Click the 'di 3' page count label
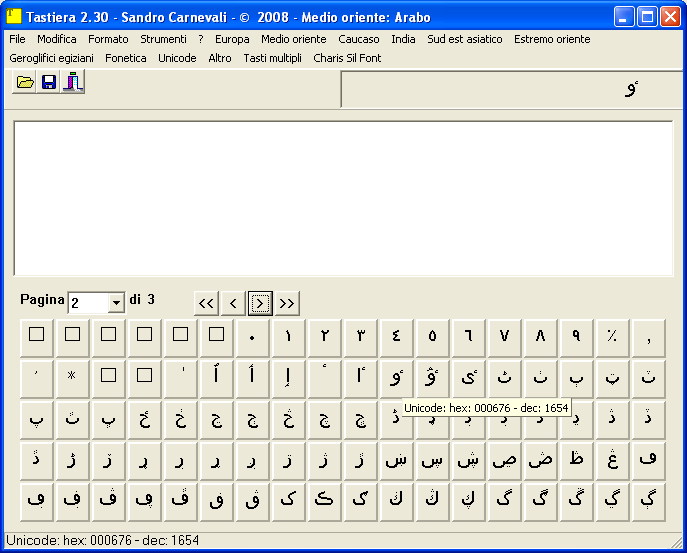The height and width of the screenshot is (553, 687). coord(142,300)
